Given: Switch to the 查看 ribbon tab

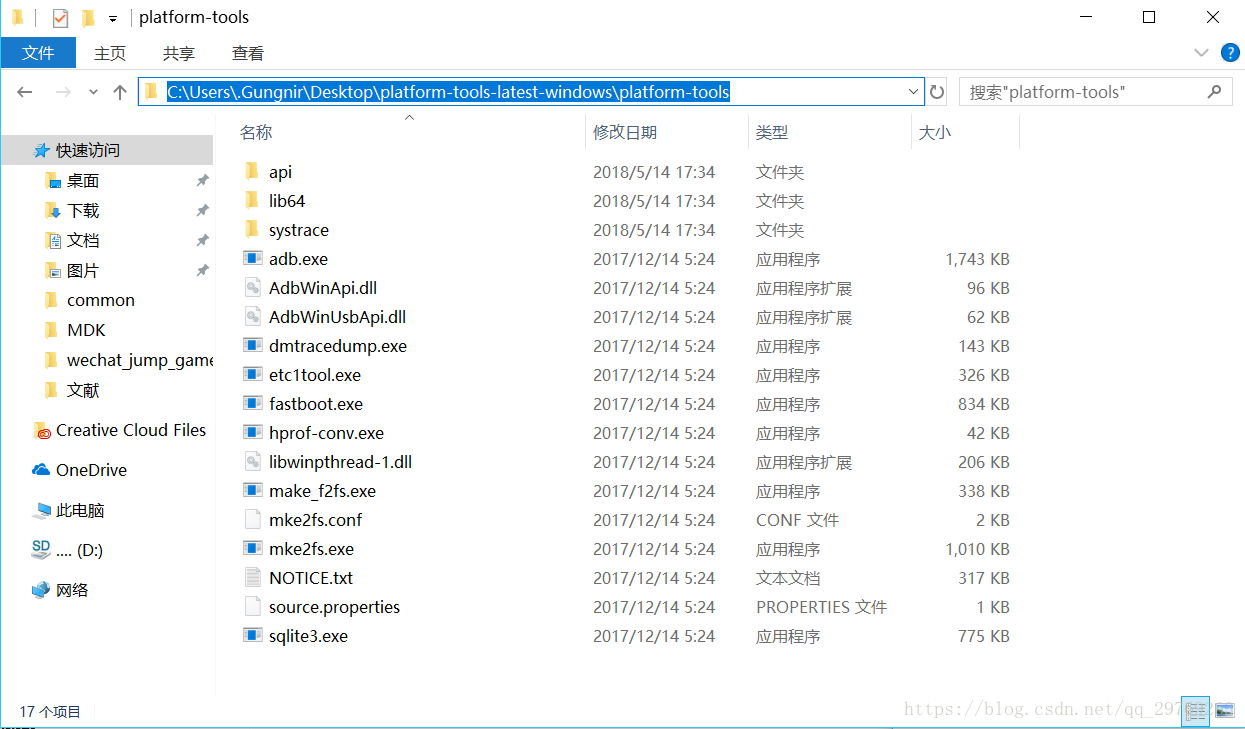Looking at the screenshot, I should [x=247, y=53].
